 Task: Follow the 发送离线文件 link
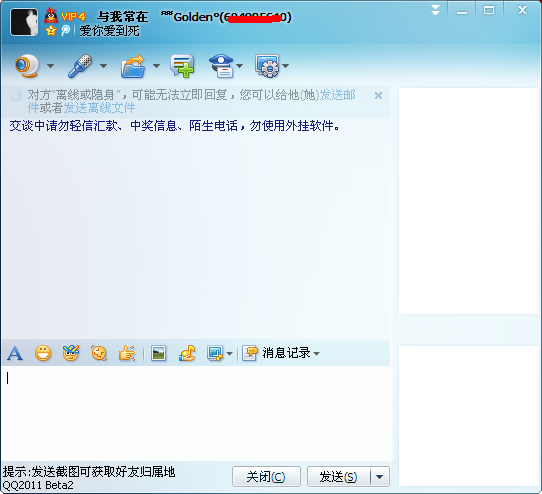pos(99,108)
